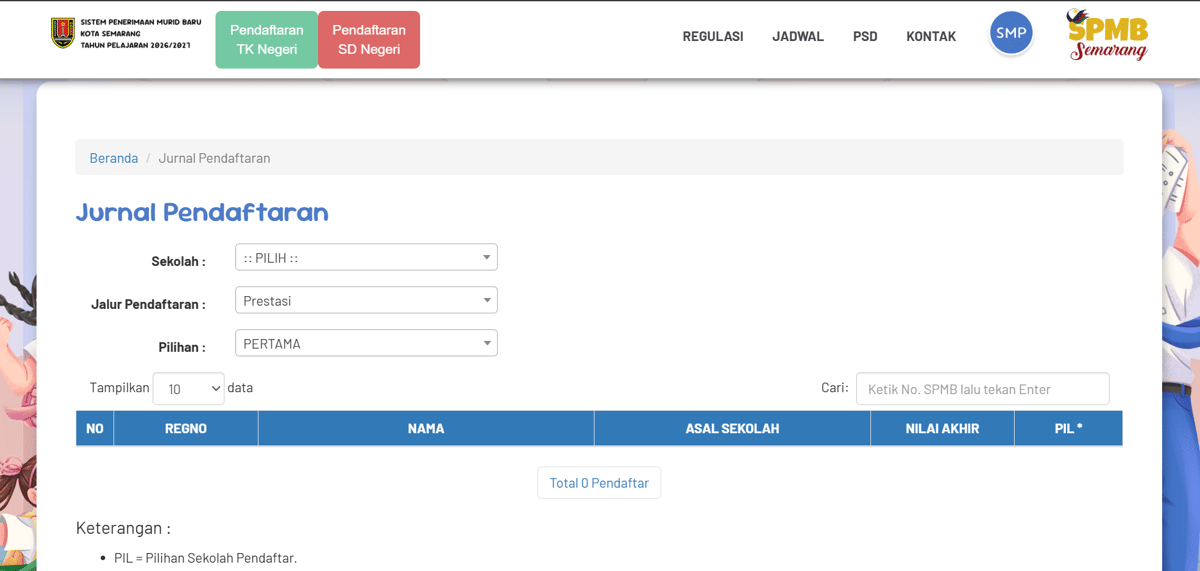Open the JADWAL menu item
Screen dimensions: 1200x571
coord(798,36)
